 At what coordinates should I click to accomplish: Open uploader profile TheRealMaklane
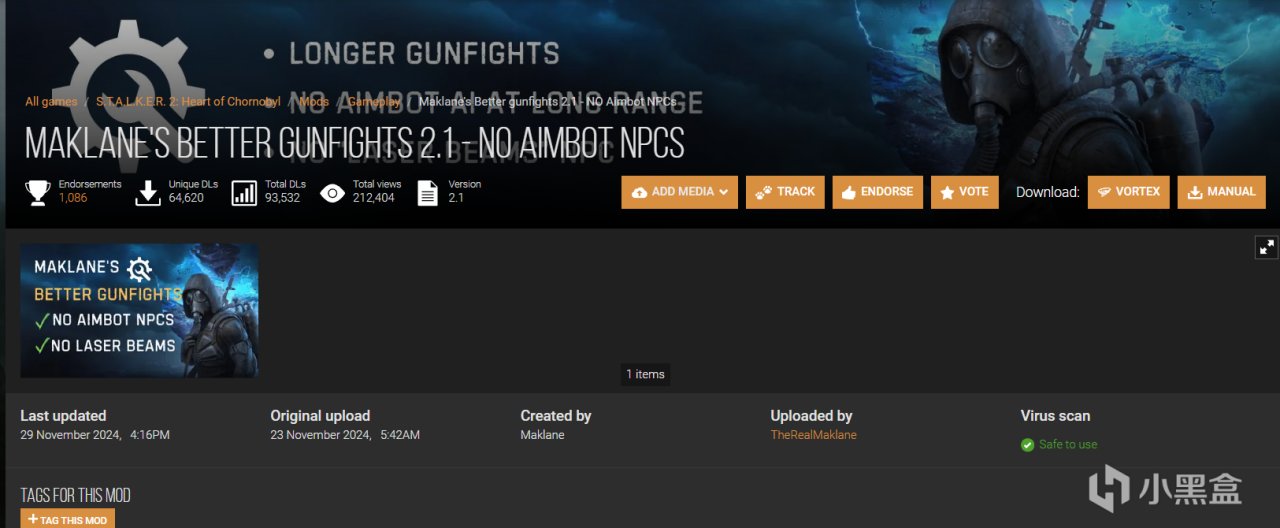pos(813,435)
